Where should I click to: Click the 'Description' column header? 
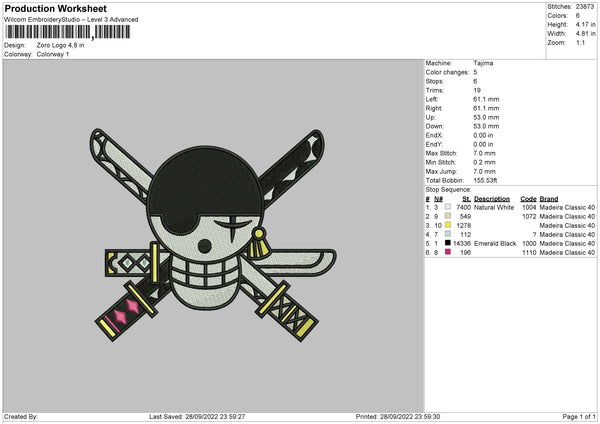click(492, 199)
